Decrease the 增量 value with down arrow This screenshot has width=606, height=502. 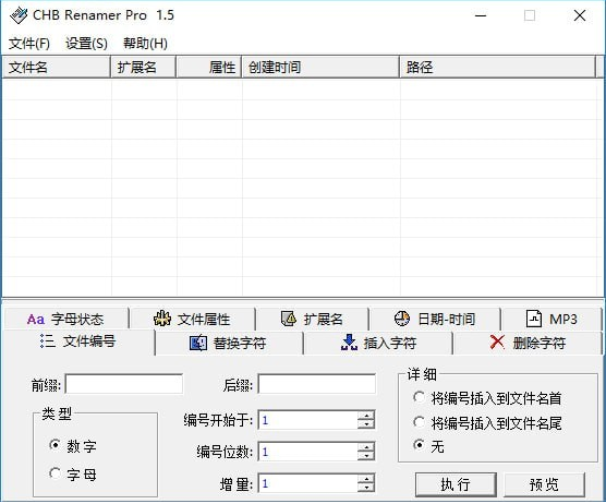tap(366, 488)
